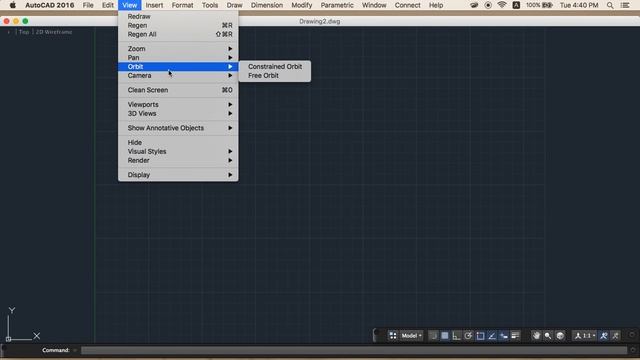
Task: Click the status bar settings gear
Action: pos(632,335)
